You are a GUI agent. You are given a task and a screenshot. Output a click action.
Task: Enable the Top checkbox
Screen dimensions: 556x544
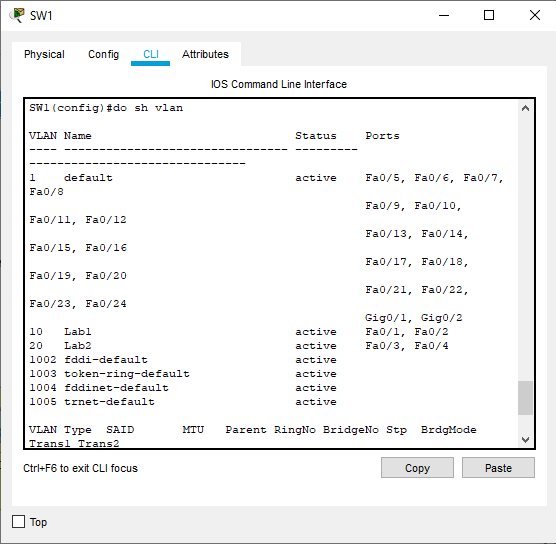pos(18,521)
